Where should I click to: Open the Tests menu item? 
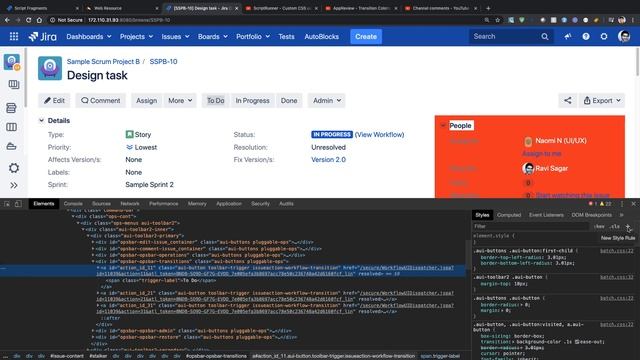tap(286, 37)
